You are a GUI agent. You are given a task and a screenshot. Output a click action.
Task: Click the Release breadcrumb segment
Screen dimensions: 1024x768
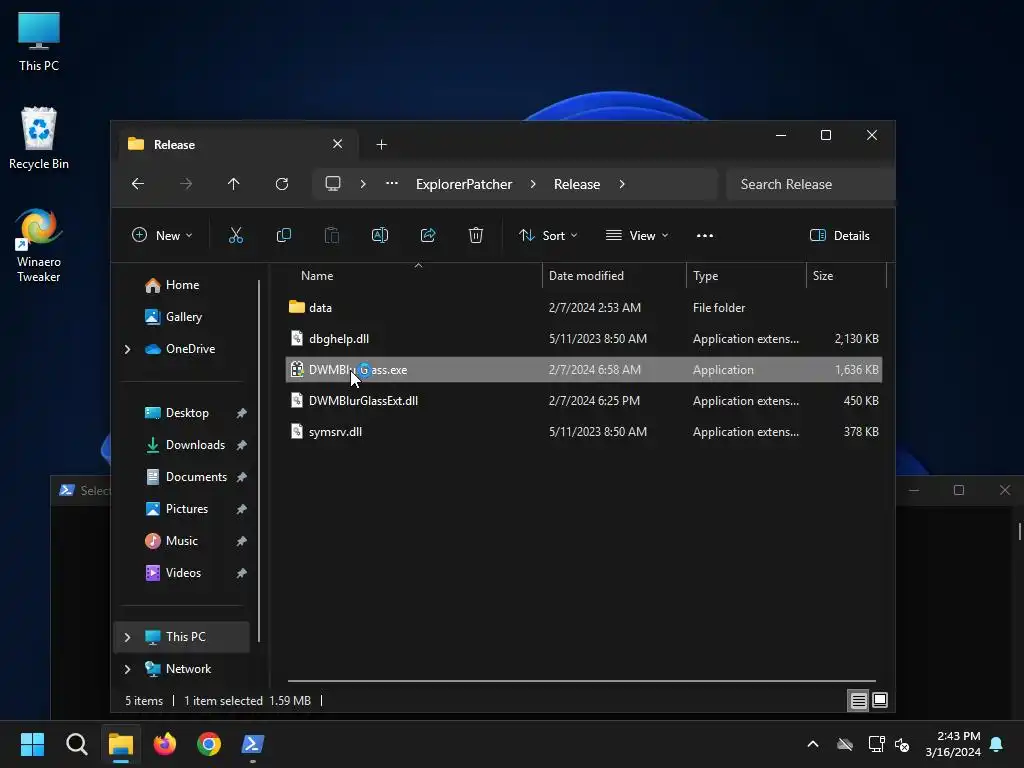coord(577,184)
